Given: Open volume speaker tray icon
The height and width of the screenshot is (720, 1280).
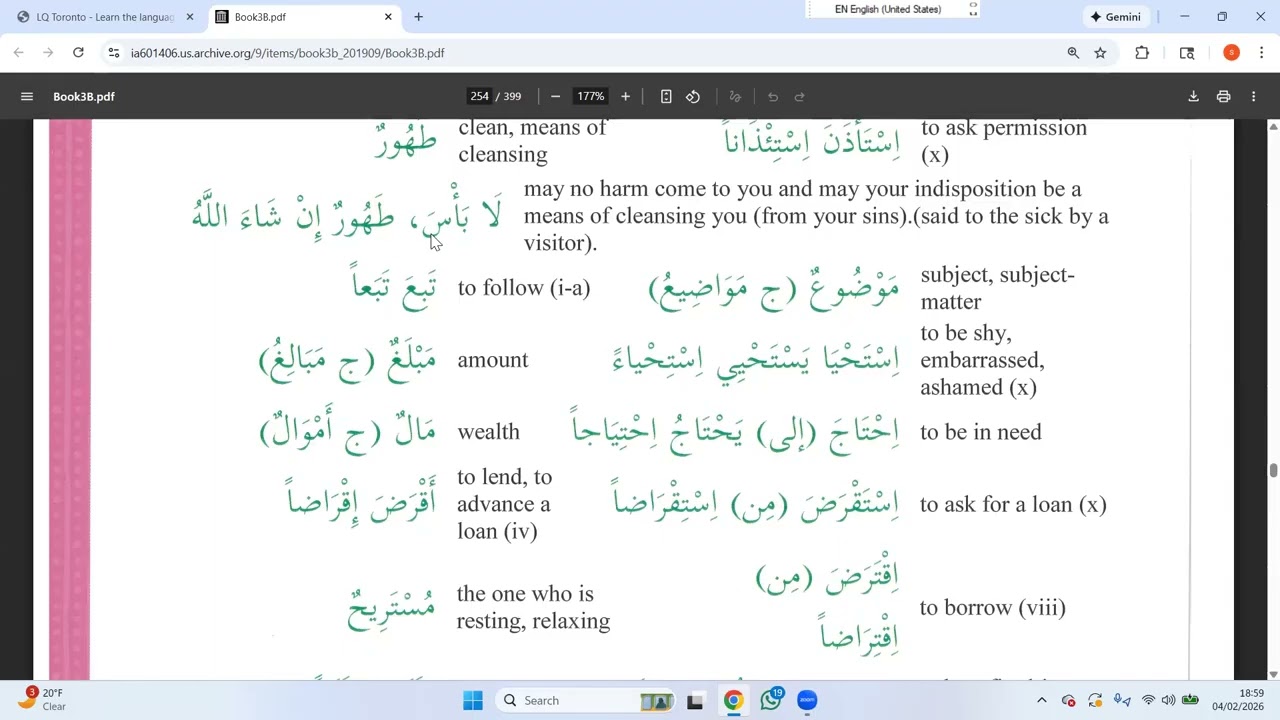Looking at the screenshot, I should (1168, 700).
